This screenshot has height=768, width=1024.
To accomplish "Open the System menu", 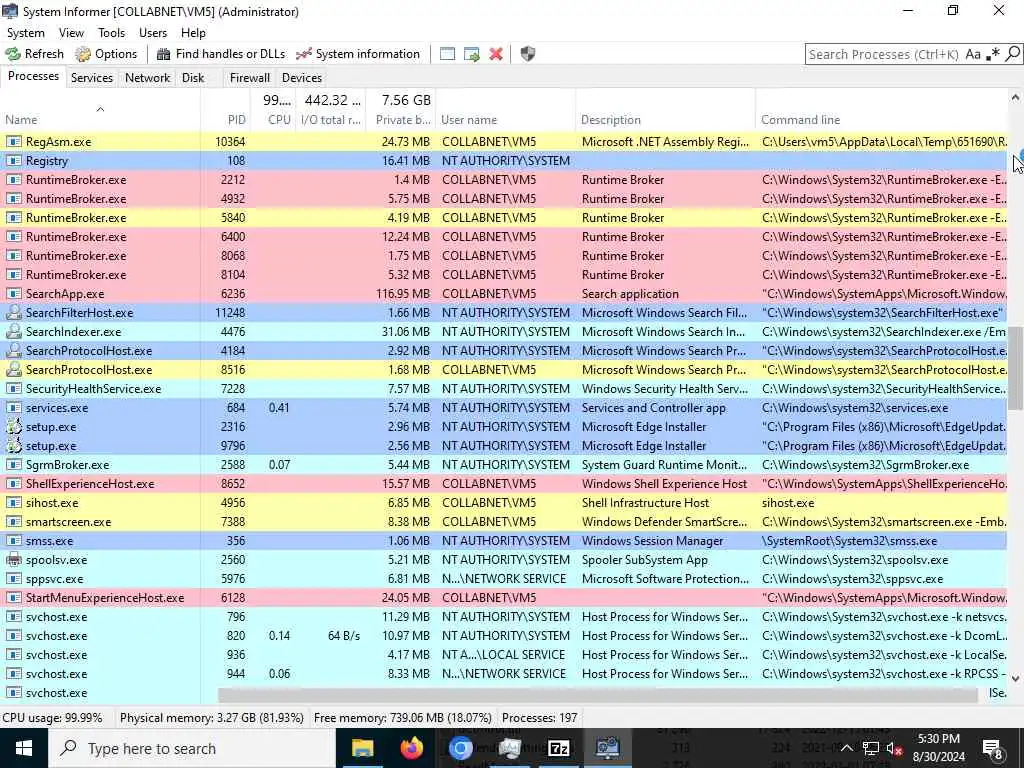I will (25, 33).
